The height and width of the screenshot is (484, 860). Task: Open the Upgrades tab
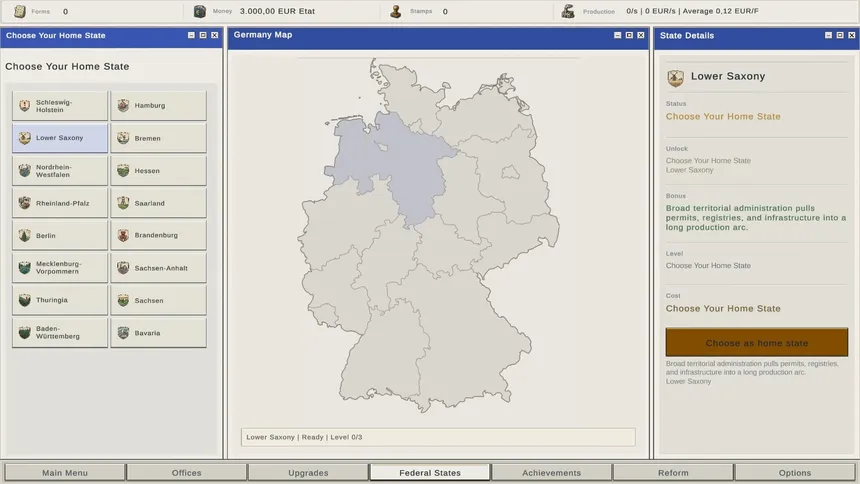coord(308,472)
